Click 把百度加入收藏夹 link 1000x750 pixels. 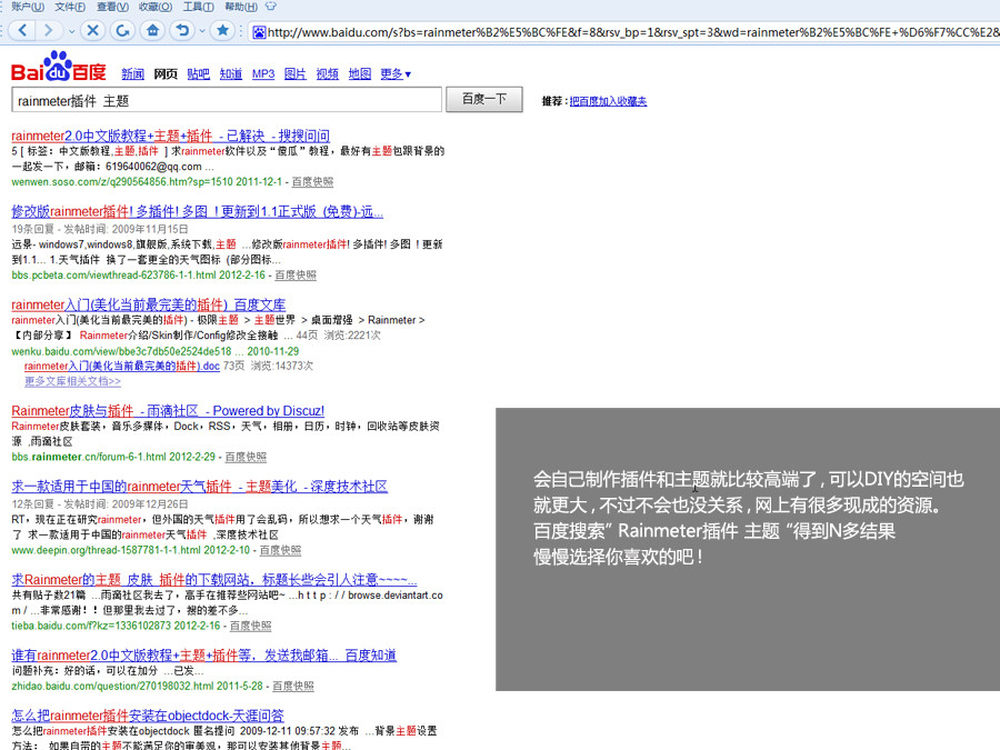point(608,101)
